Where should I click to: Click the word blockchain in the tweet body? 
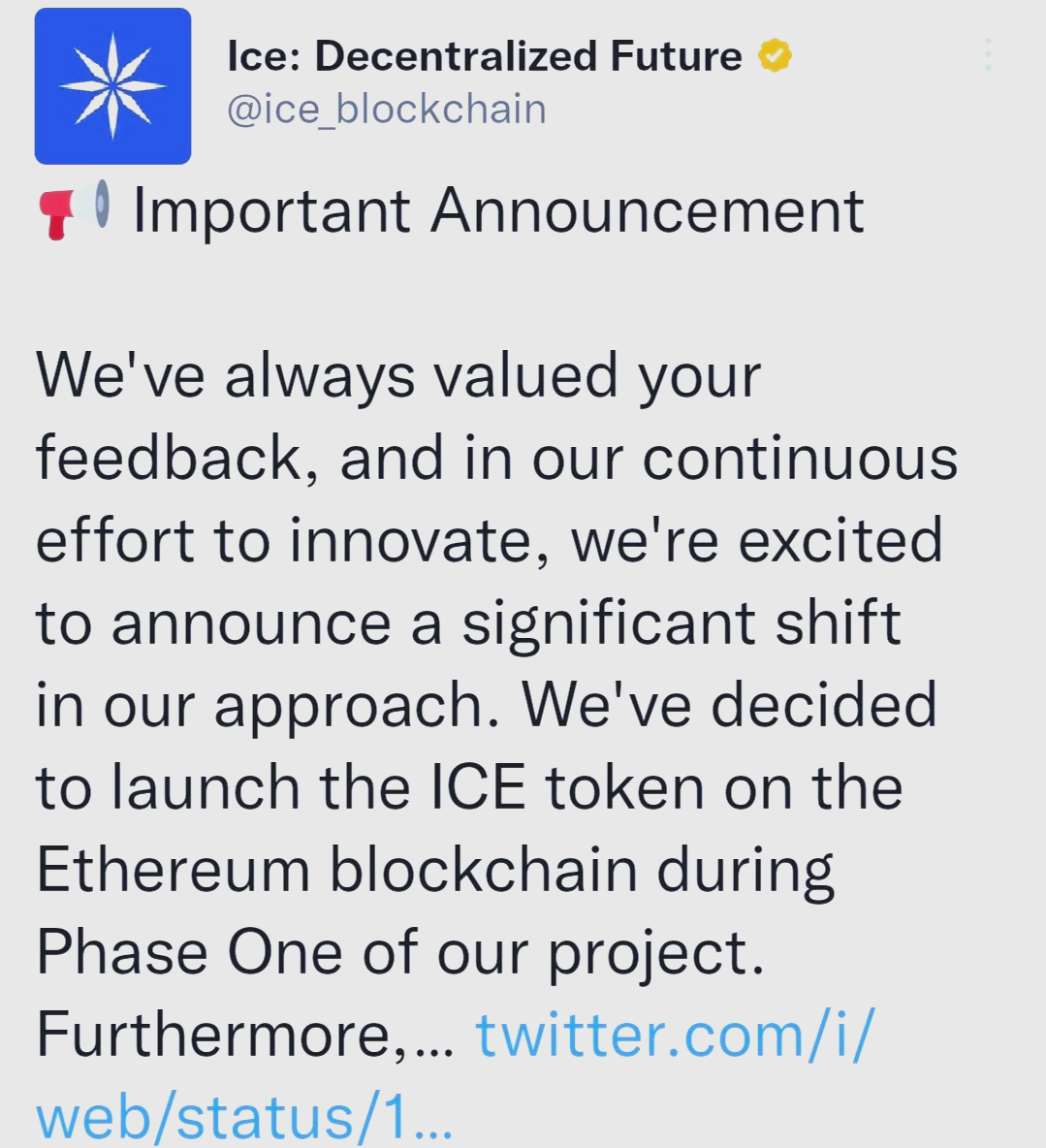point(484,870)
